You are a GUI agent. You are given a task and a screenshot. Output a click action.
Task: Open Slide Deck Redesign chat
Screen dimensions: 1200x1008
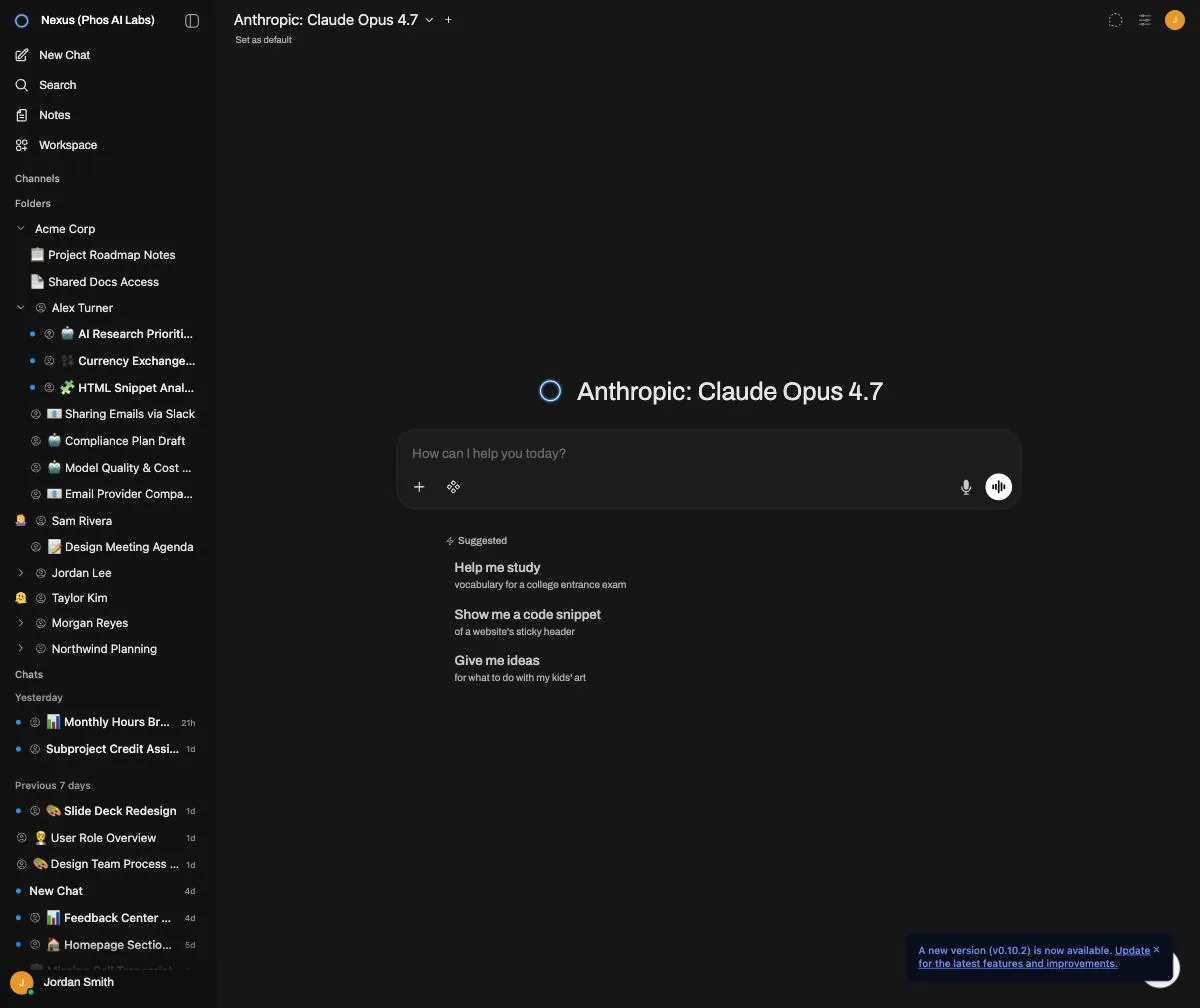click(107, 811)
